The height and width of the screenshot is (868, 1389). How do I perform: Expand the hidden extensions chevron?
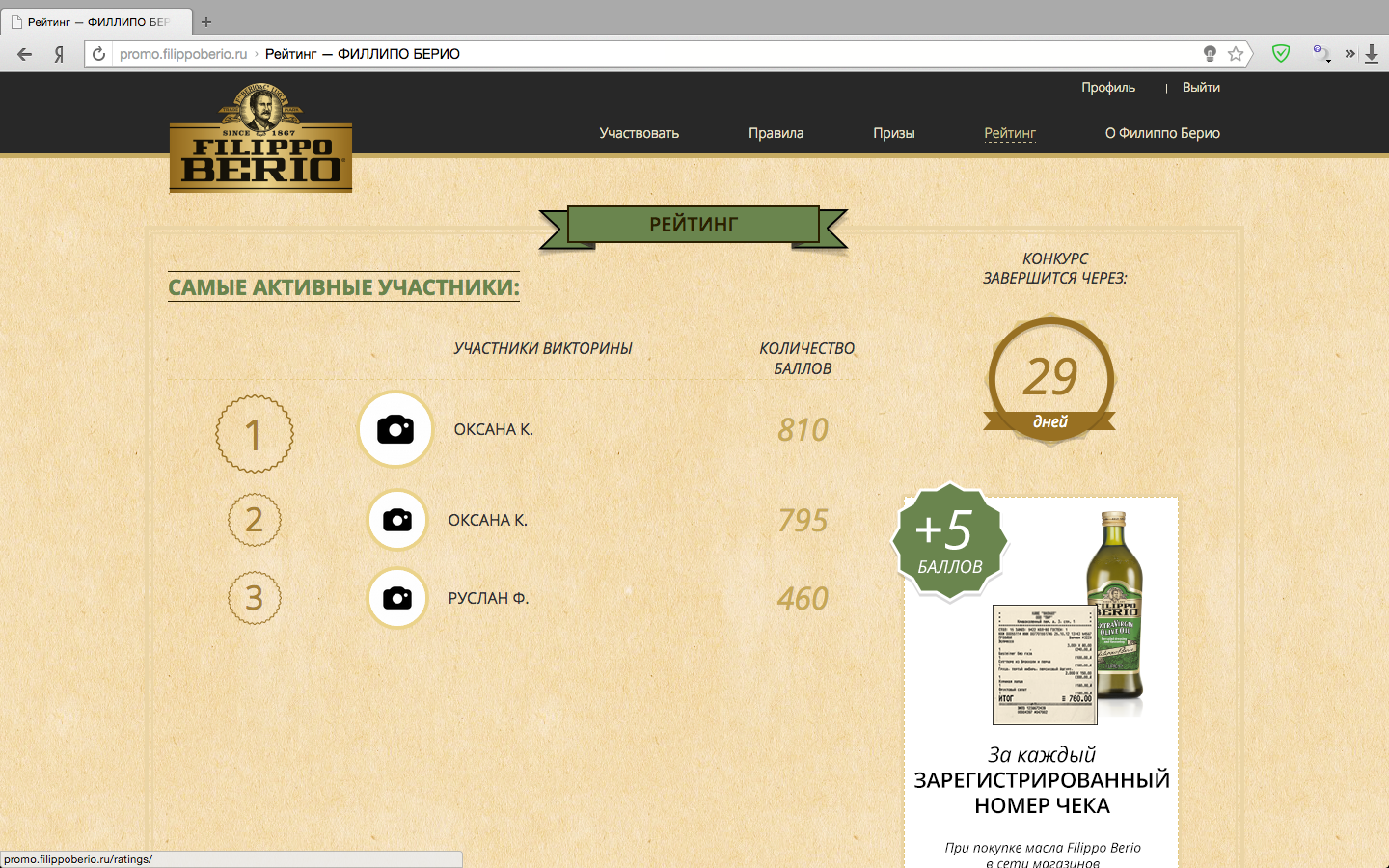pos(1349,54)
